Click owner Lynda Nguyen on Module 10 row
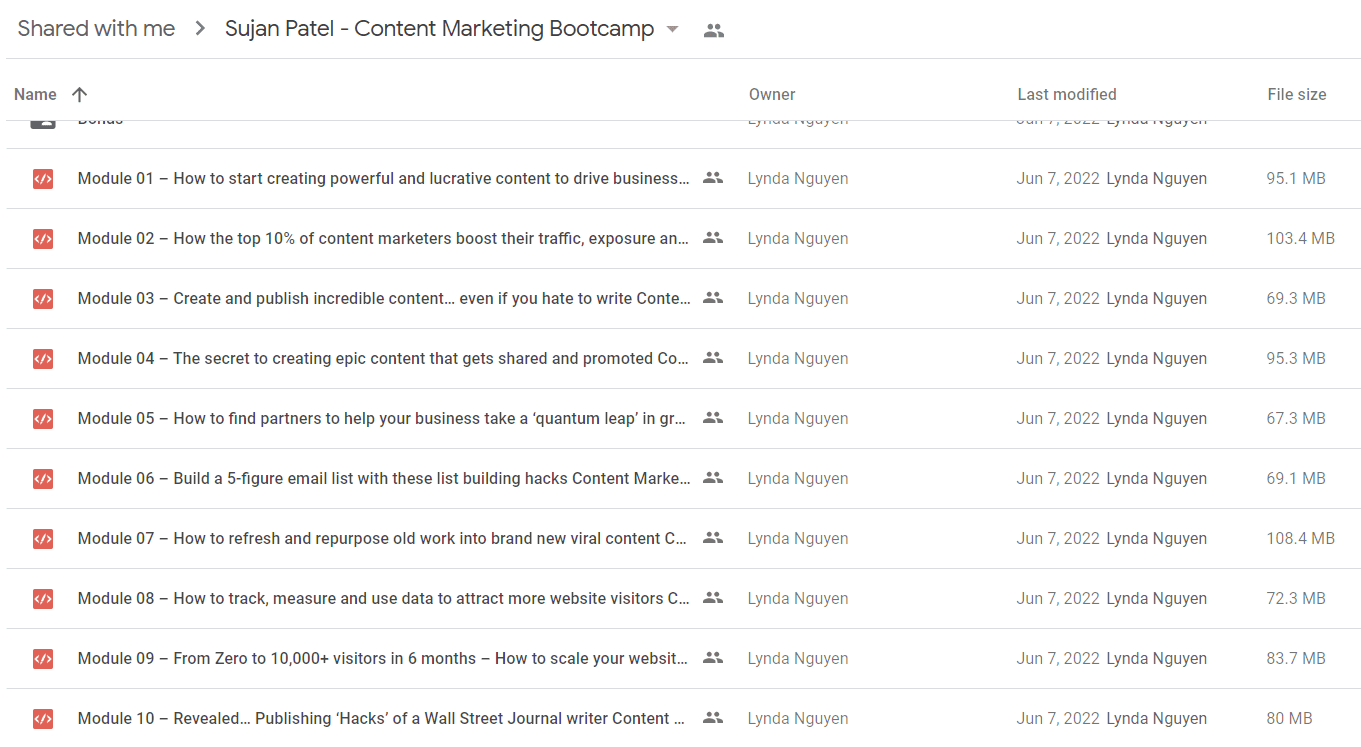 [798, 719]
